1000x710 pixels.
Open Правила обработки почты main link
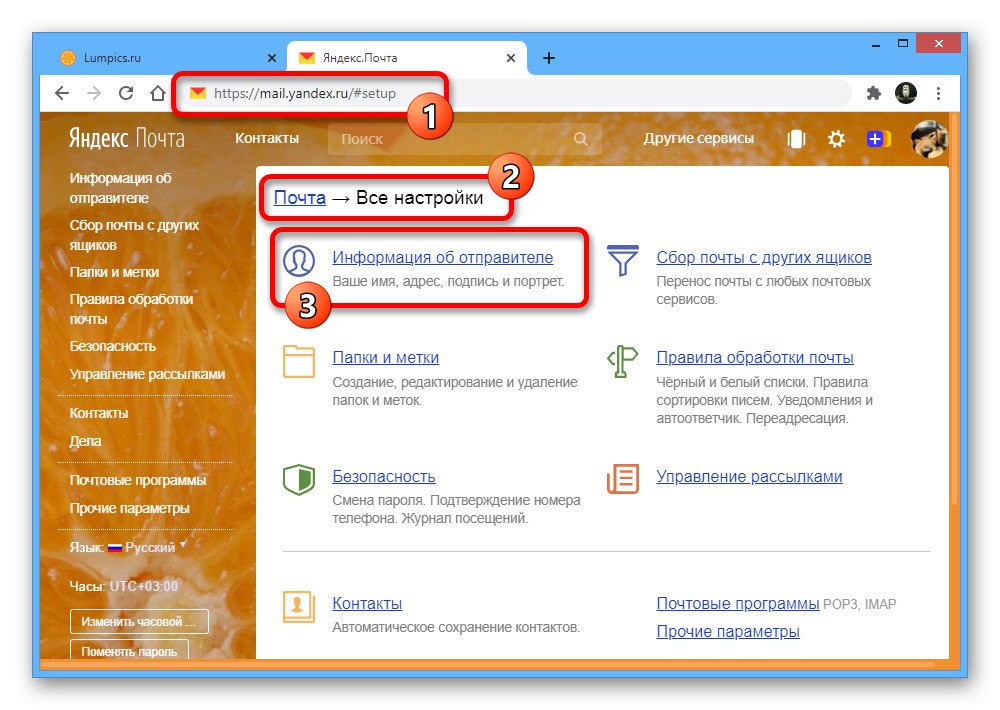click(x=755, y=357)
